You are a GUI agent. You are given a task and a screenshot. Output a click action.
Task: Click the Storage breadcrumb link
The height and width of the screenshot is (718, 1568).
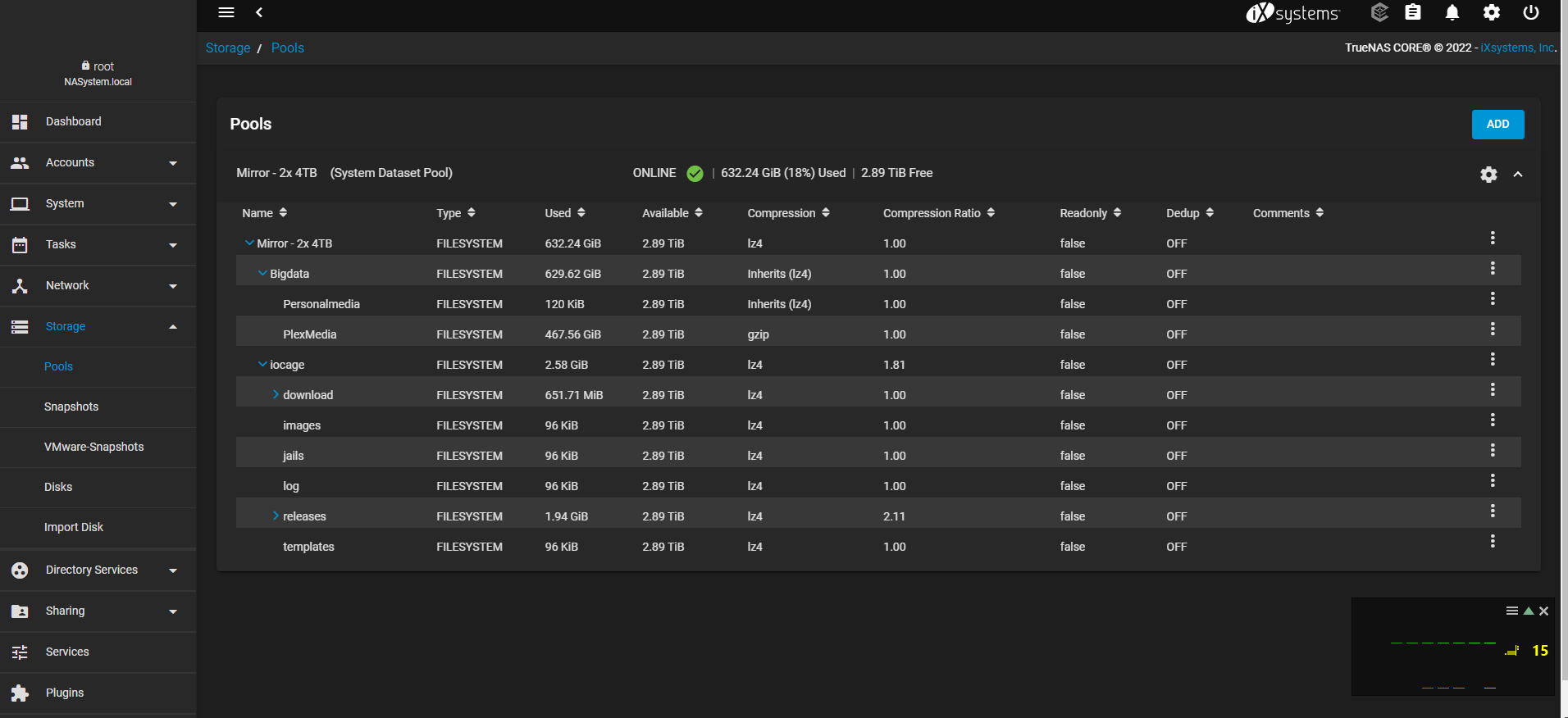pyautogui.click(x=228, y=48)
